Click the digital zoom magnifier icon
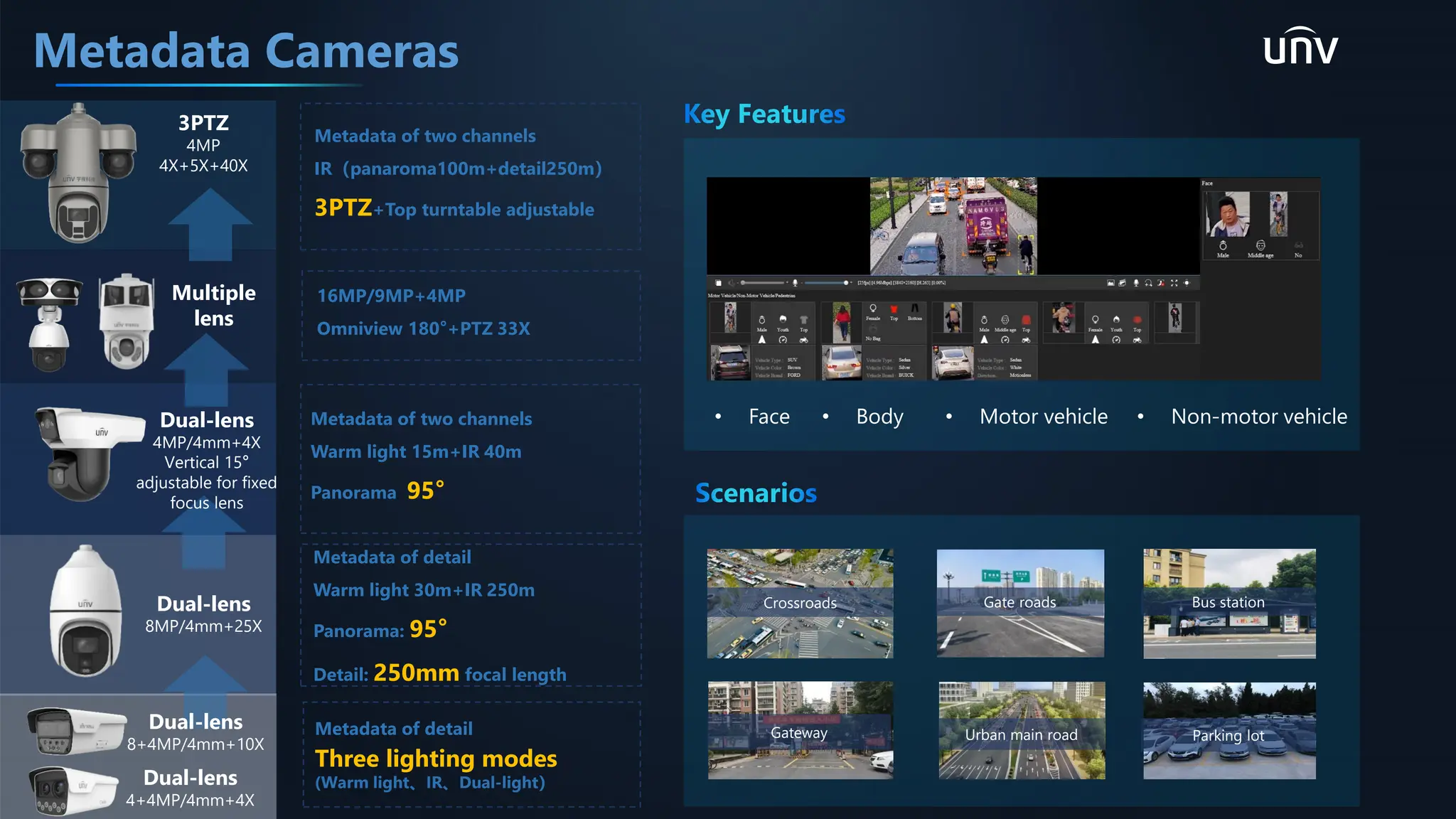Viewport: 1456px width, 819px height. click(x=1148, y=283)
